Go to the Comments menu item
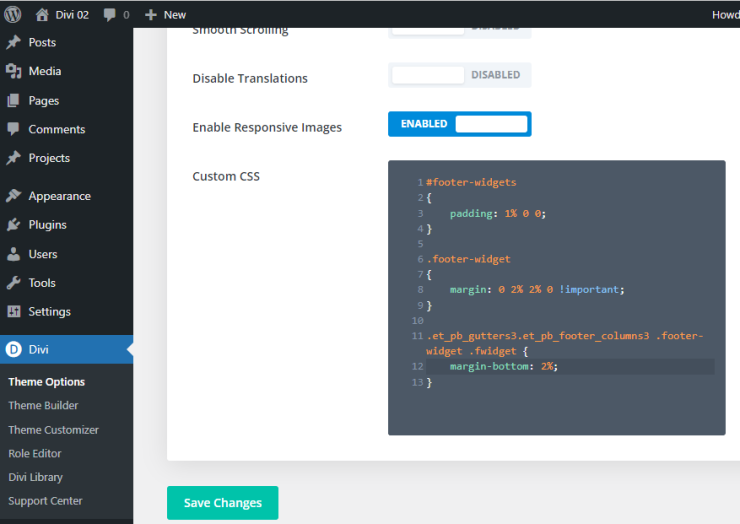The height and width of the screenshot is (524, 740). pyautogui.click(x=67, y=129)
